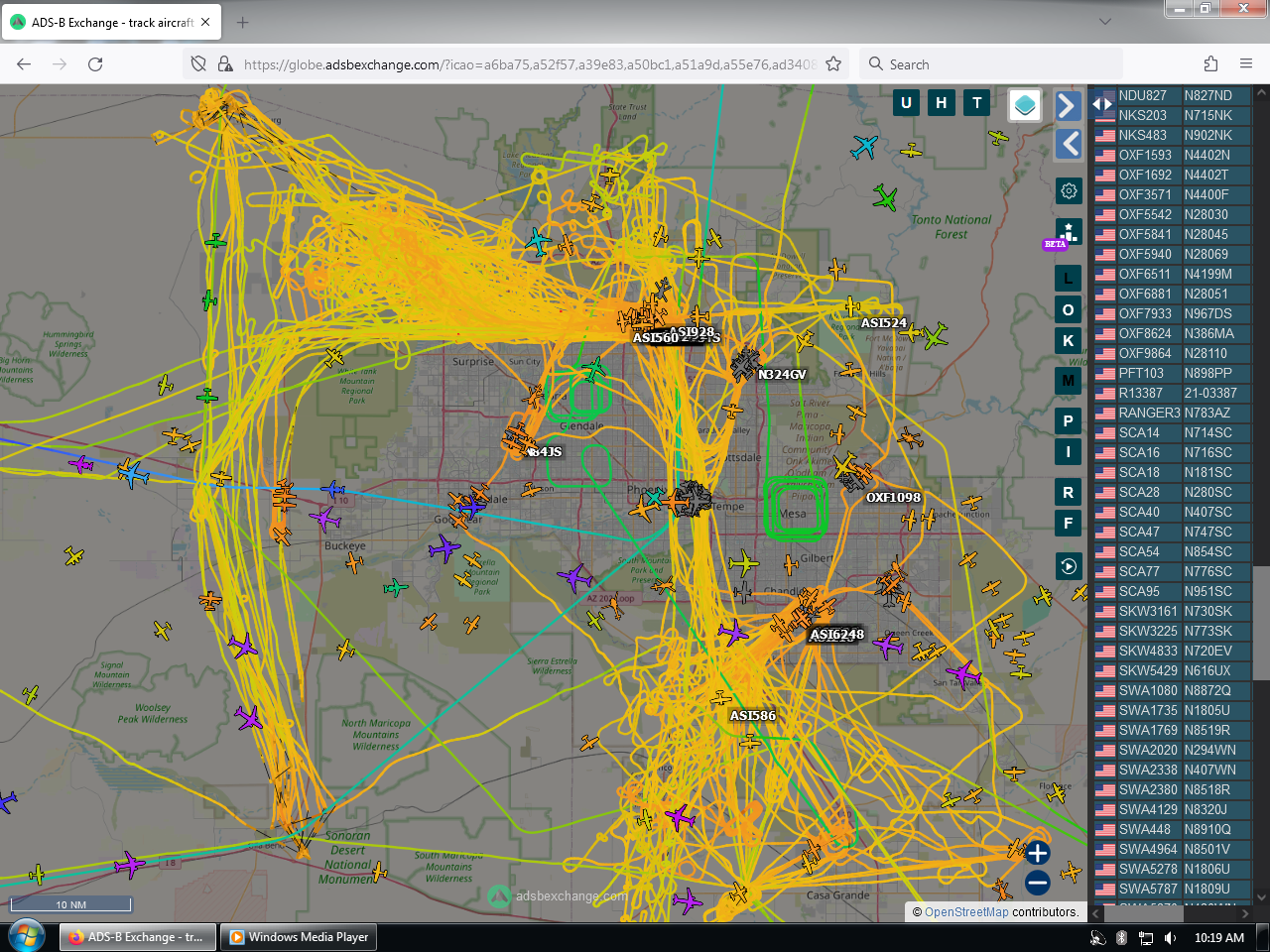This screenshot has height=952, width=1270.
Task: Click the tracking protection shield icon
Action: click(x=198, y=63)
